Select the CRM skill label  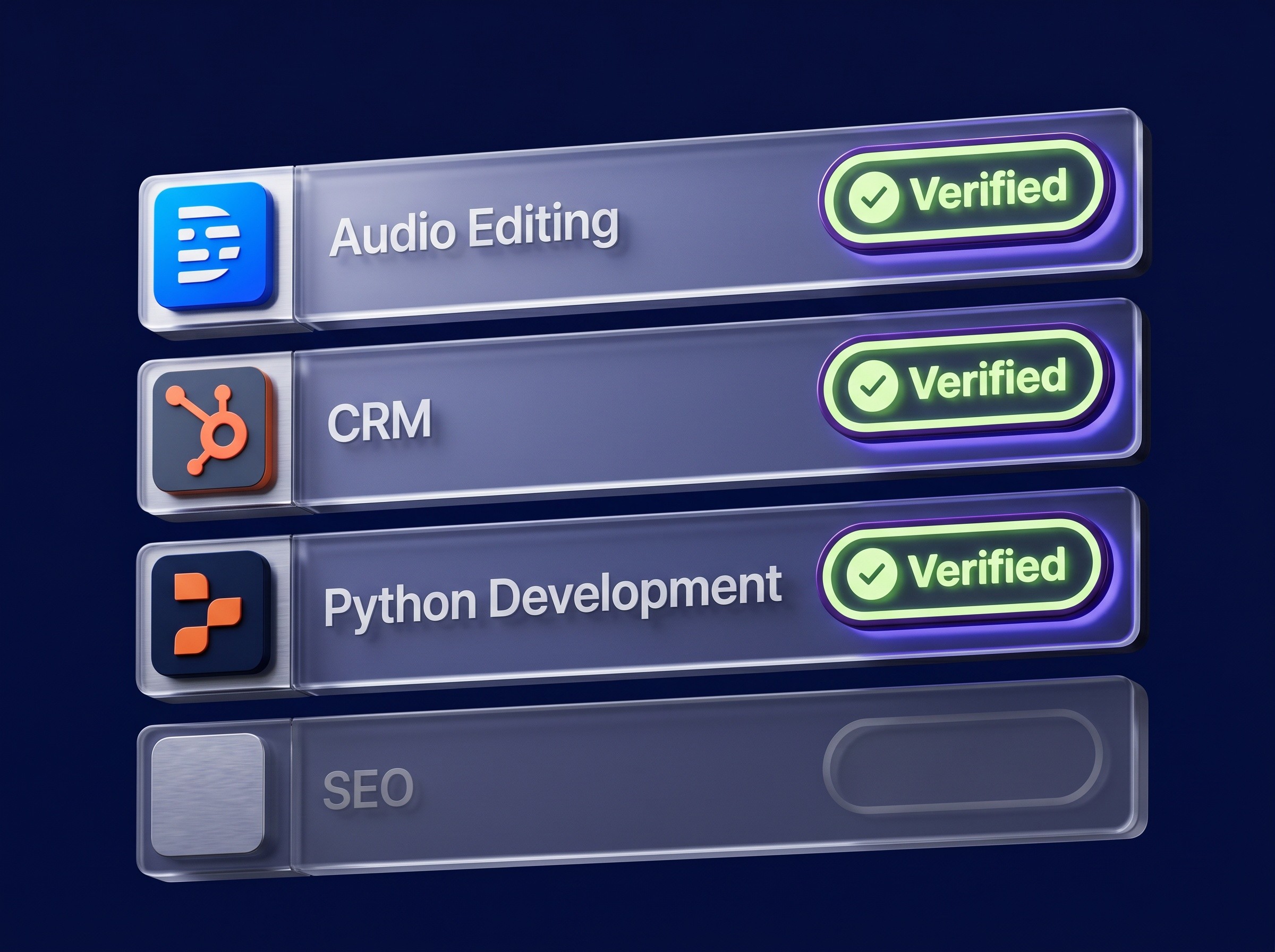(379, 420)
